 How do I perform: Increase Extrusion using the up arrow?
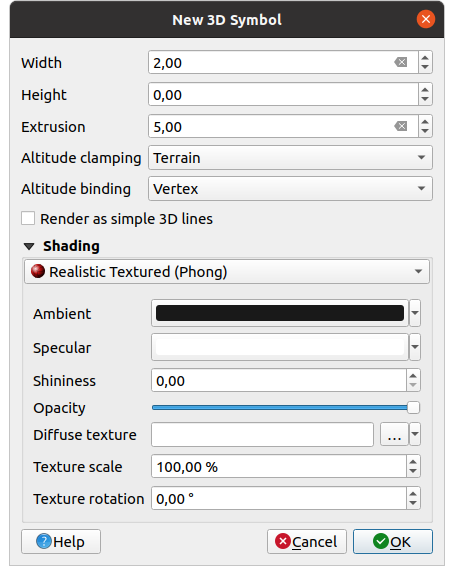point(425,122)
